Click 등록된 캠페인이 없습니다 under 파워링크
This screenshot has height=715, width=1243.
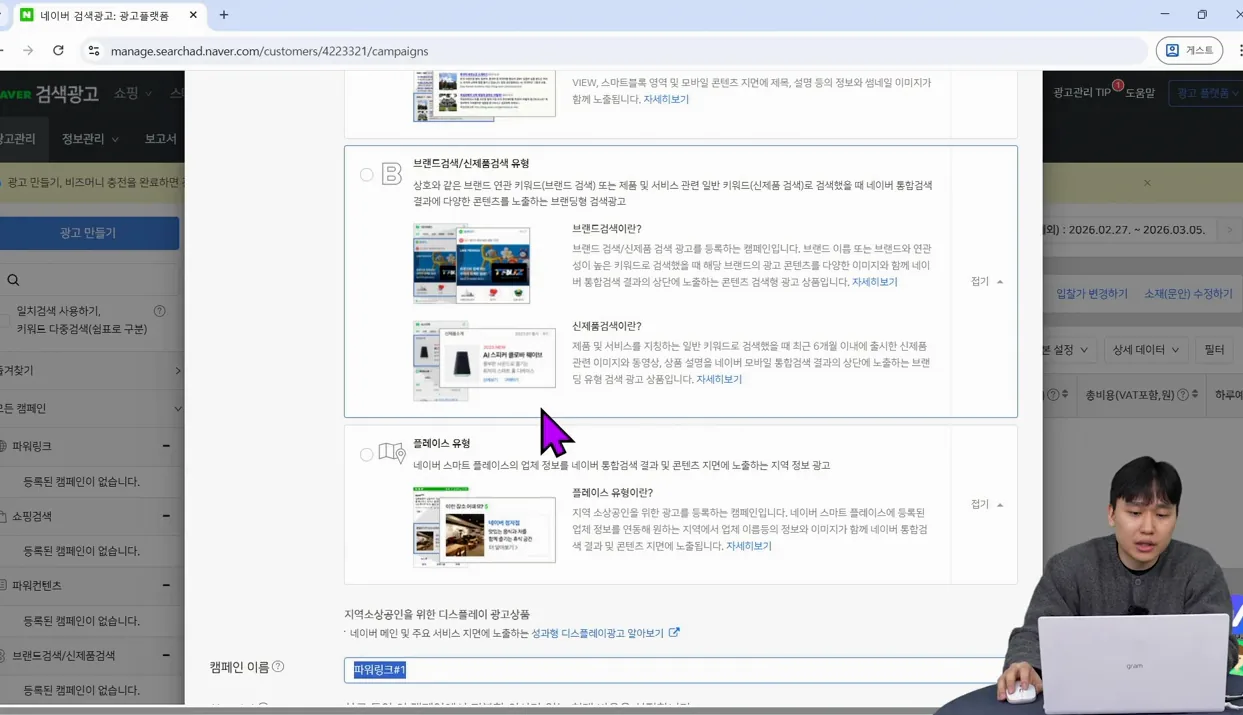(82, 482)
